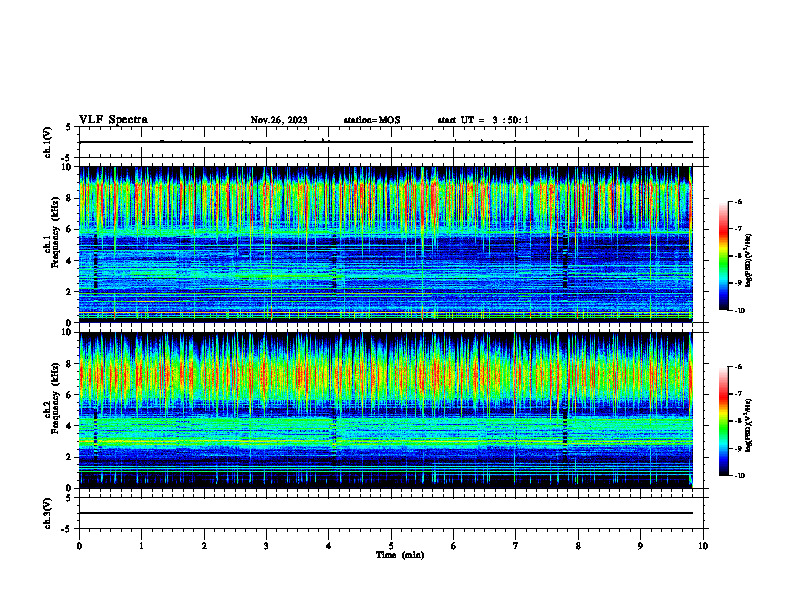Click tick label "5" on the Time axis
The height and width of the screenshot is (612, 792).
coord(391,546)
